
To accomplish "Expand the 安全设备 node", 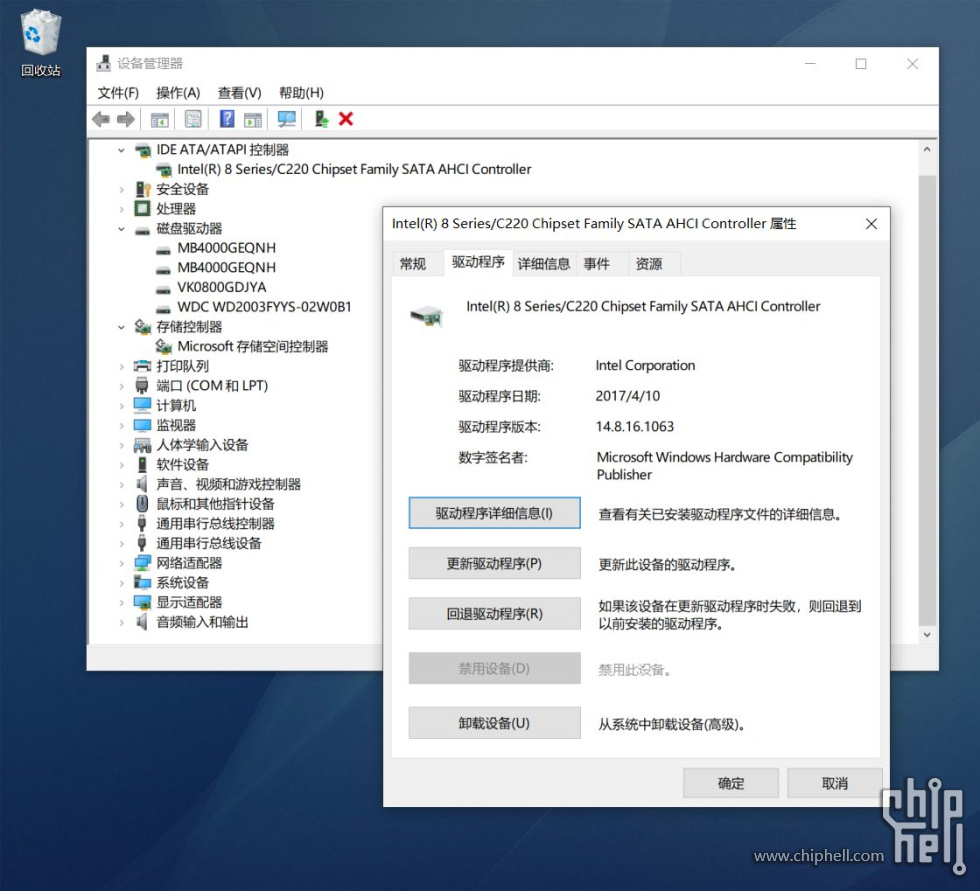I will click(121, 189).
